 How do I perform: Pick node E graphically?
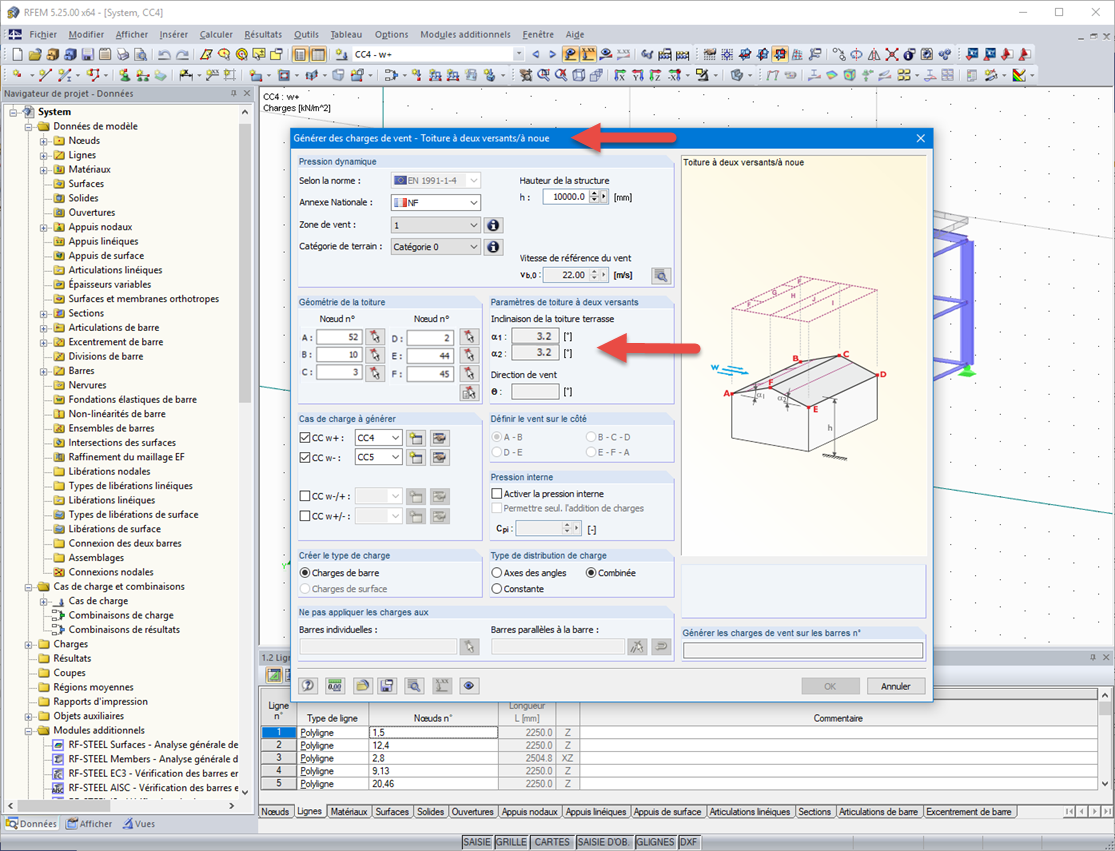(469, 355)
